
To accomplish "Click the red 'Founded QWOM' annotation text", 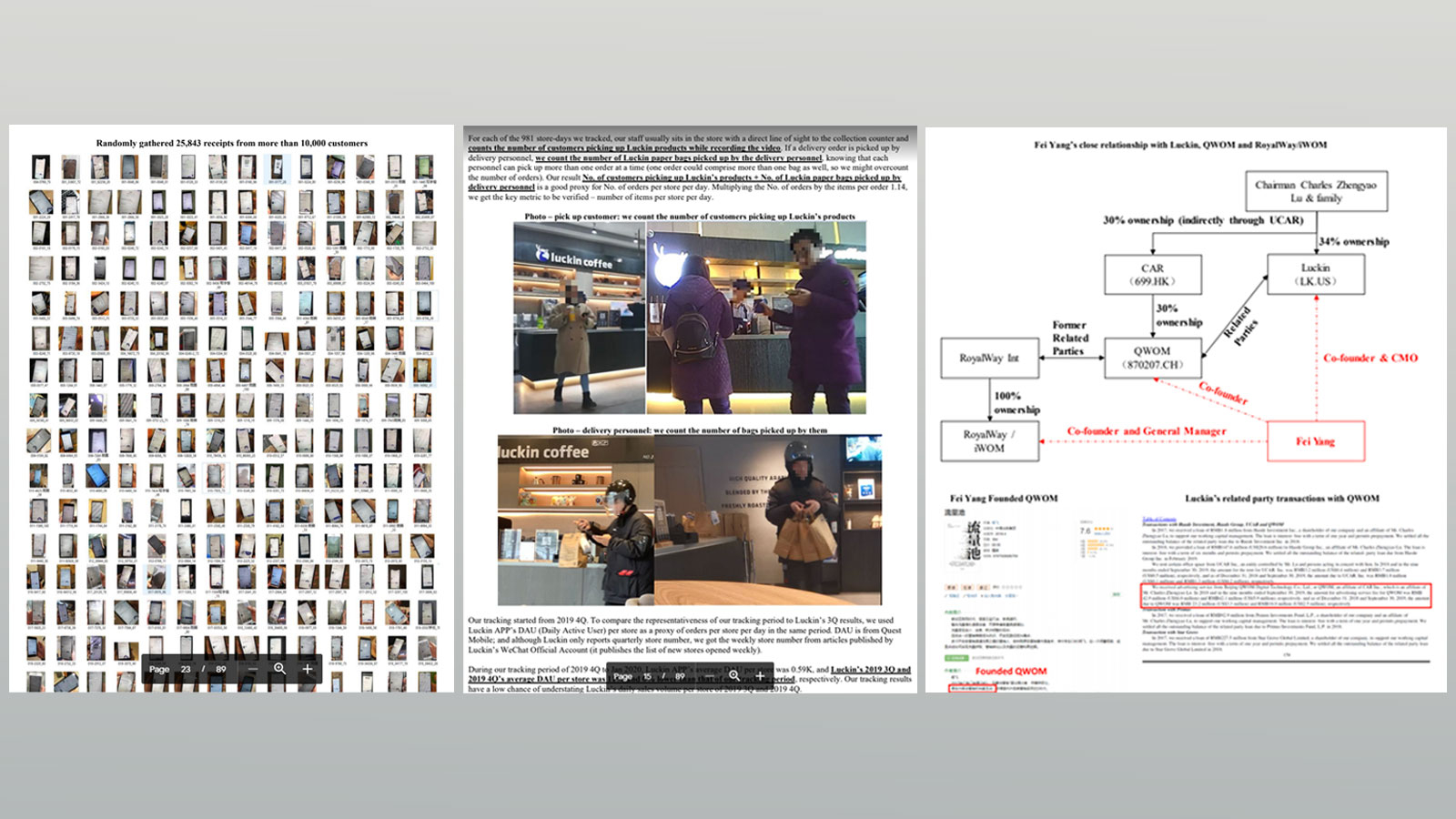I will click(x=1011, y=672).
